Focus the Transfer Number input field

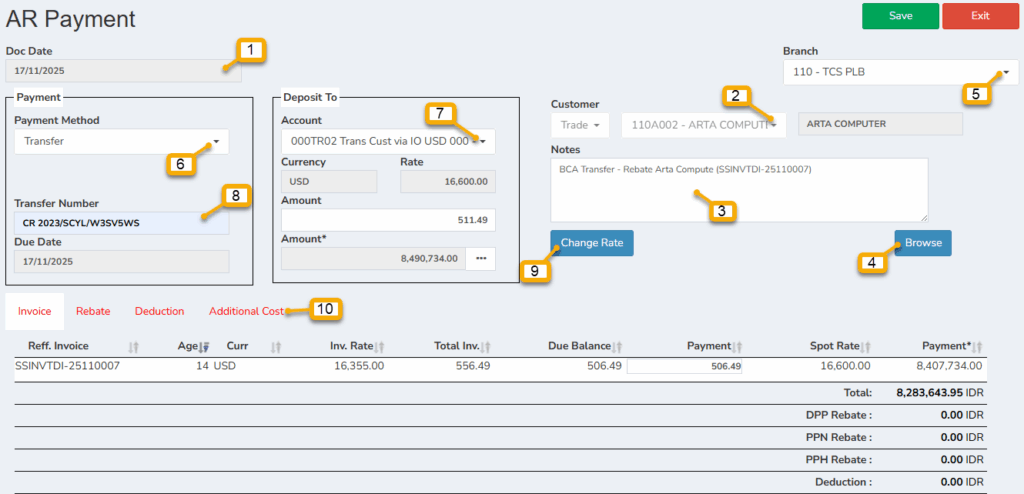tap(121, 223)
